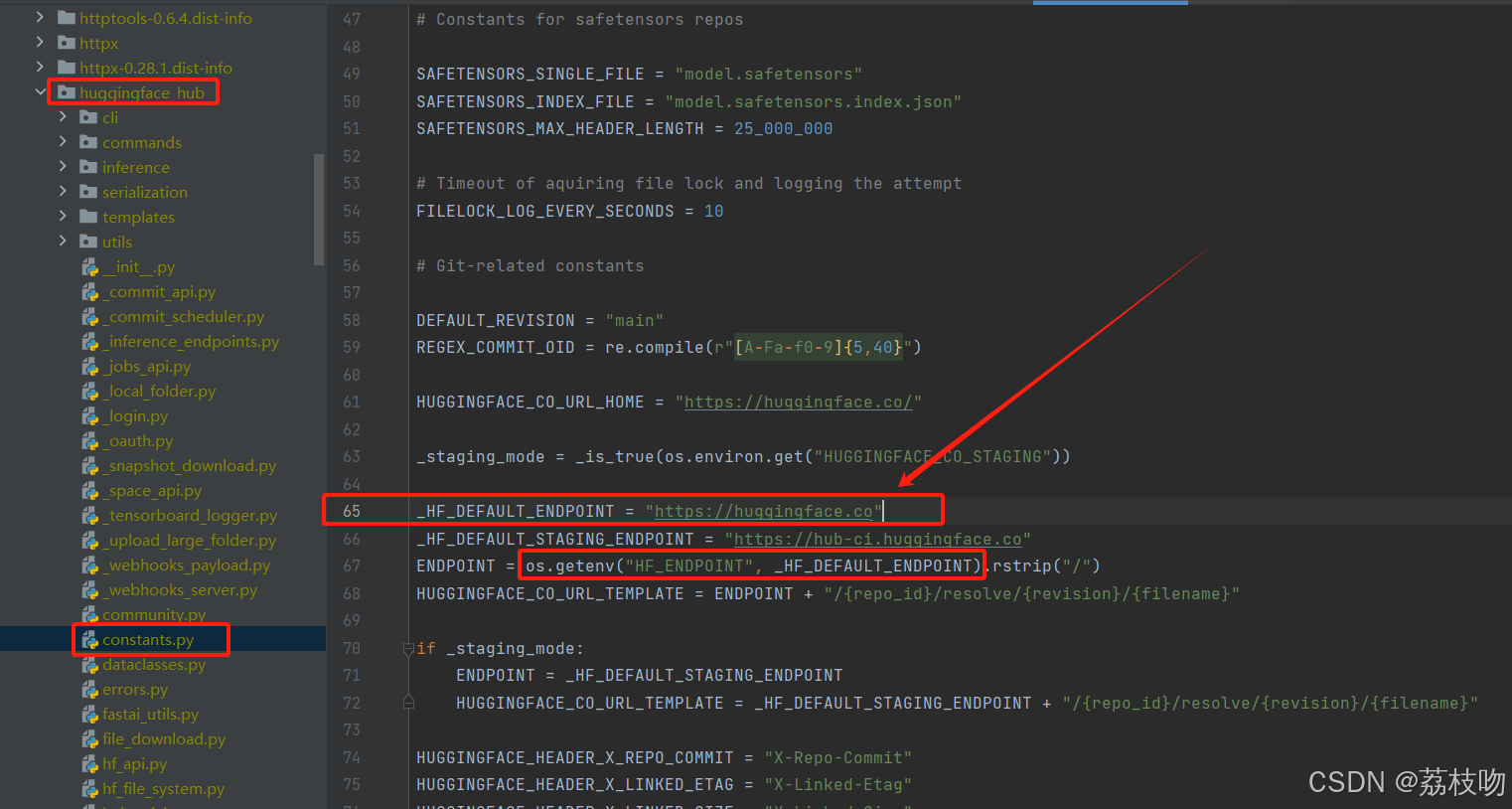Expand the httpx folder
Image resolution: width=1512 pixels, height=809 pixels.
pyautogui.click(x=40, y=42)
